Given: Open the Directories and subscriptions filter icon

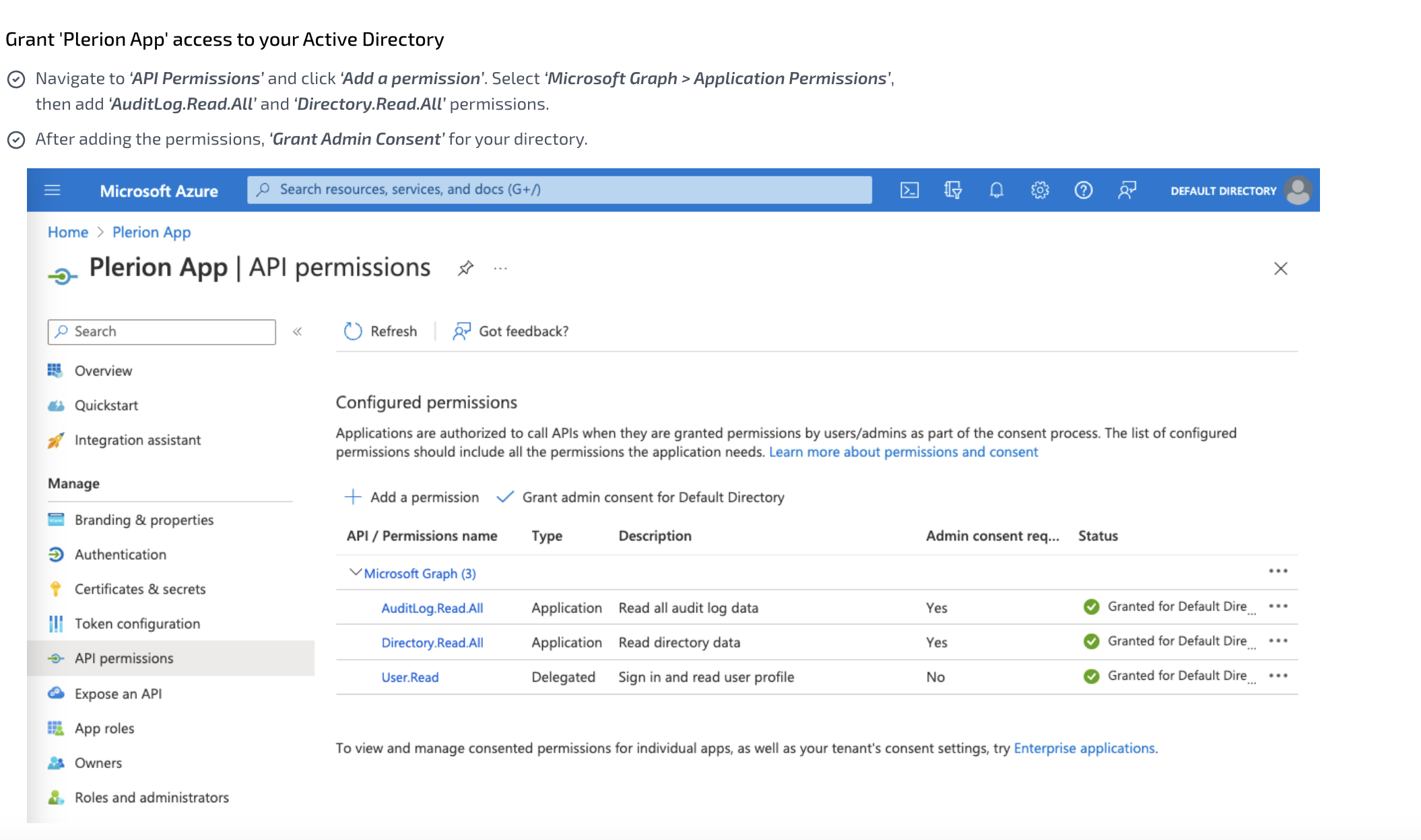Looking at the screenshot, I should click(953, 190).
